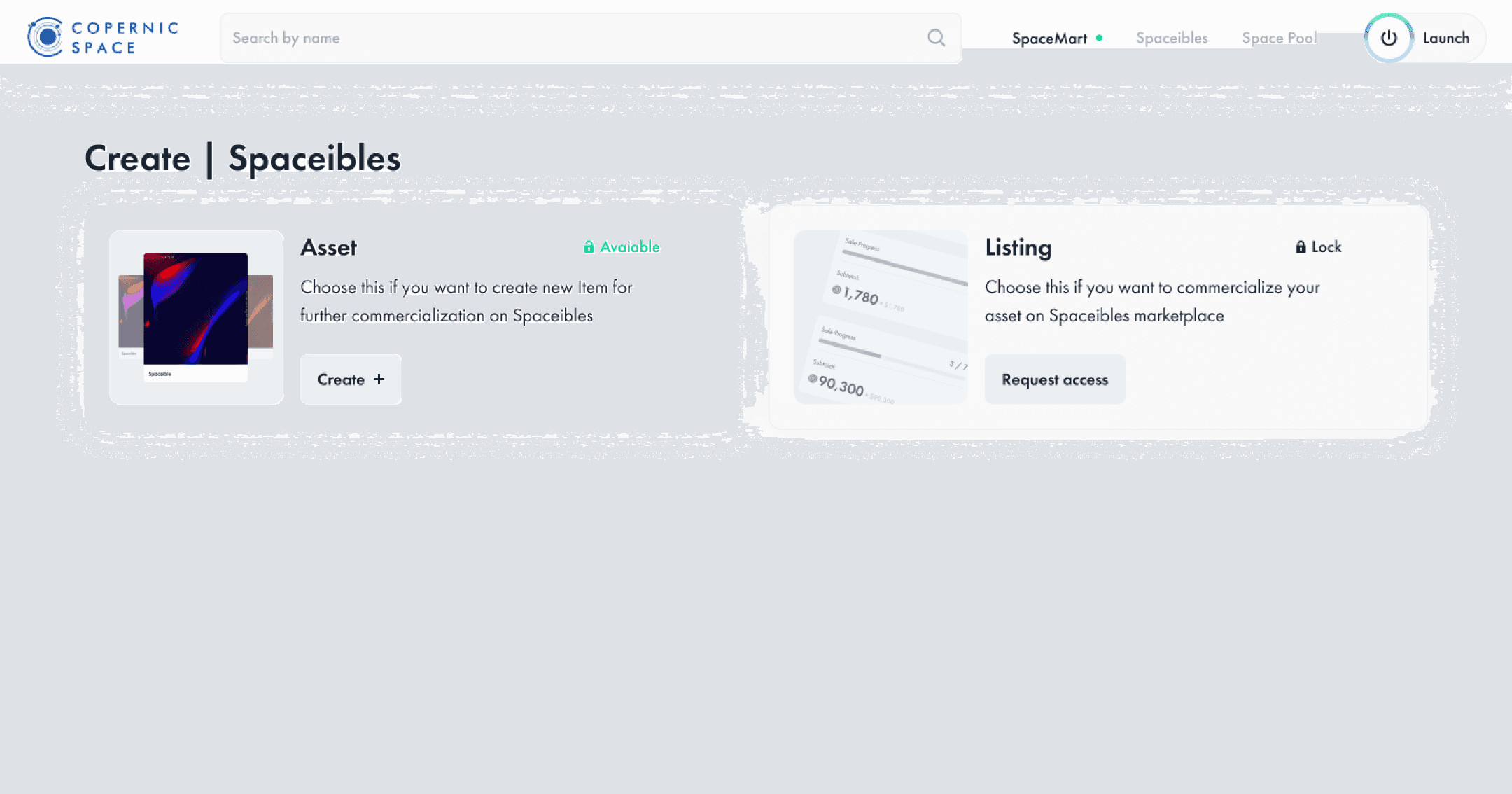Viewport: 1512px width, 794px height.
Task: Click the black lock icon on Listing
Action: pos(1300,246)
